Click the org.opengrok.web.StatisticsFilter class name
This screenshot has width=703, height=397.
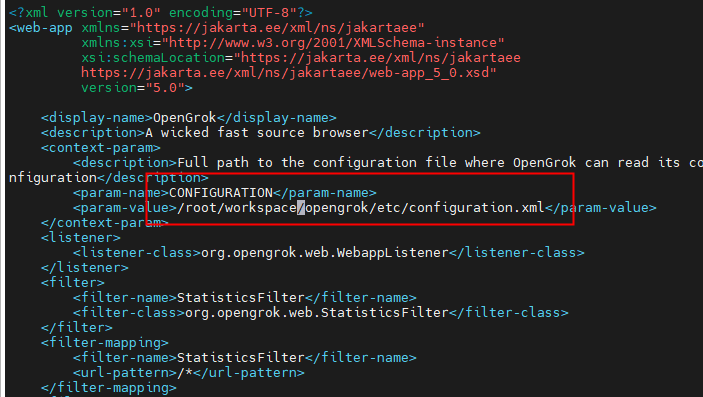(x=317, y=313)
